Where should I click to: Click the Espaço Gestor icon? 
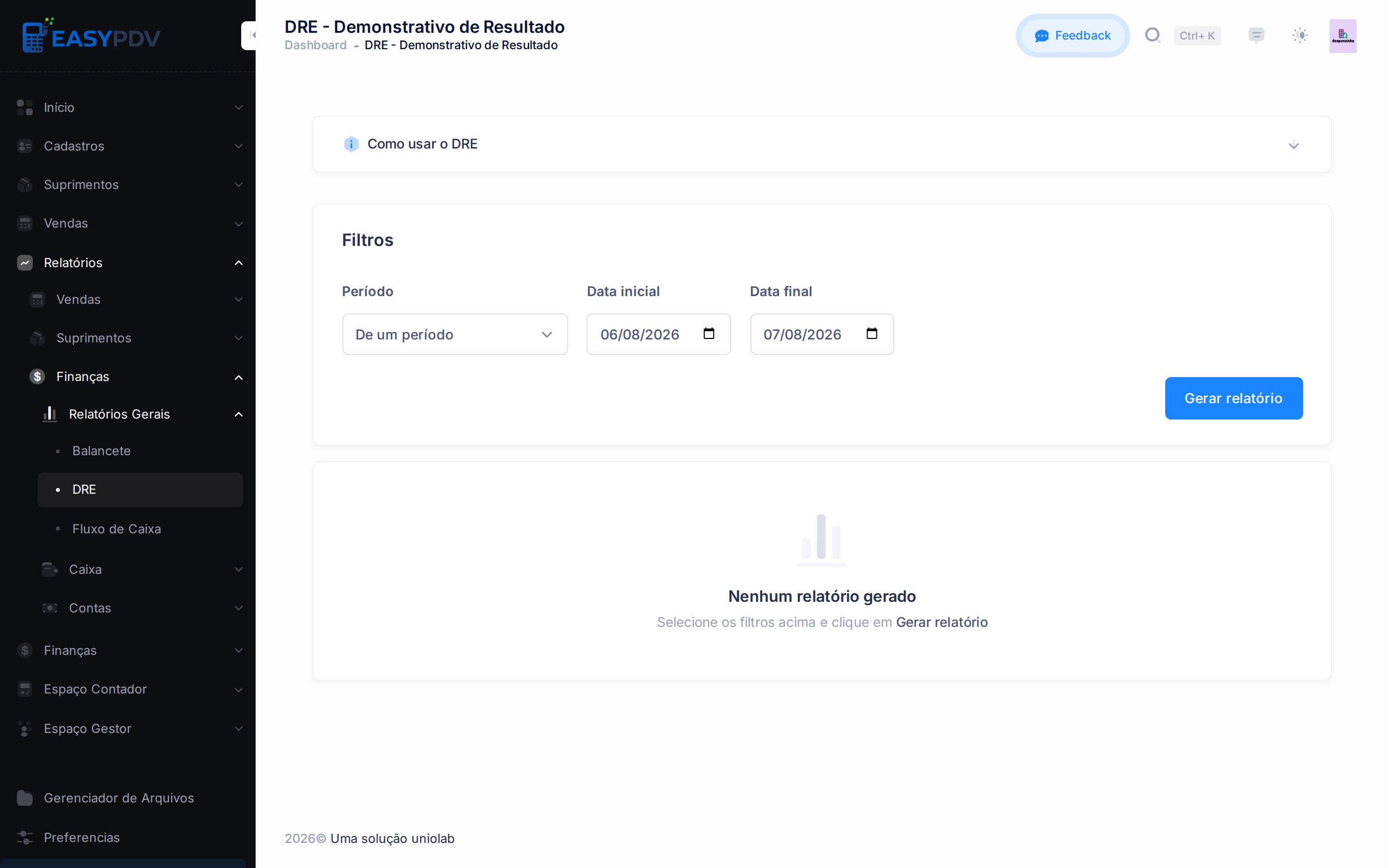pyautogui.click(x=25, y=729)
